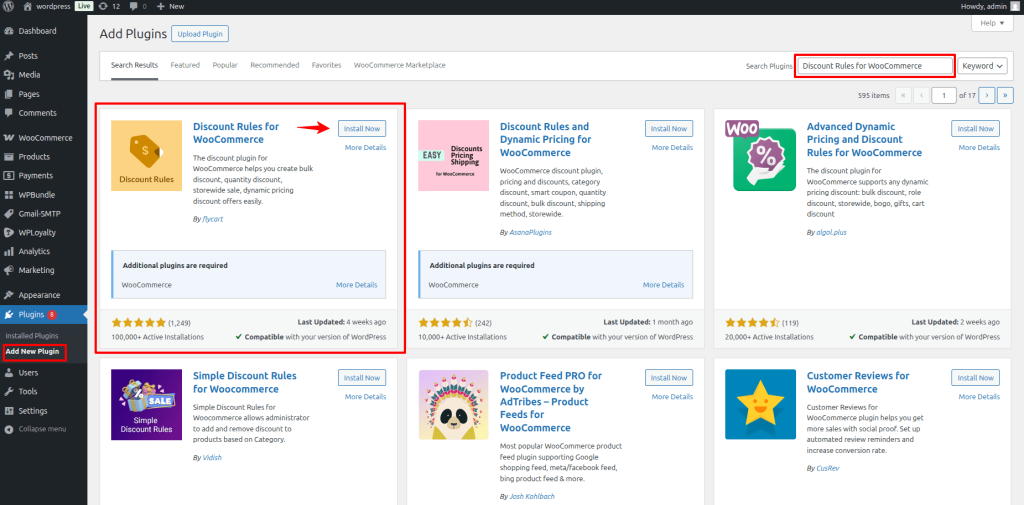The width and height of the screenshot is (1024, 505).
Task: Open the algol.plus author link
Action: point(831,232)
